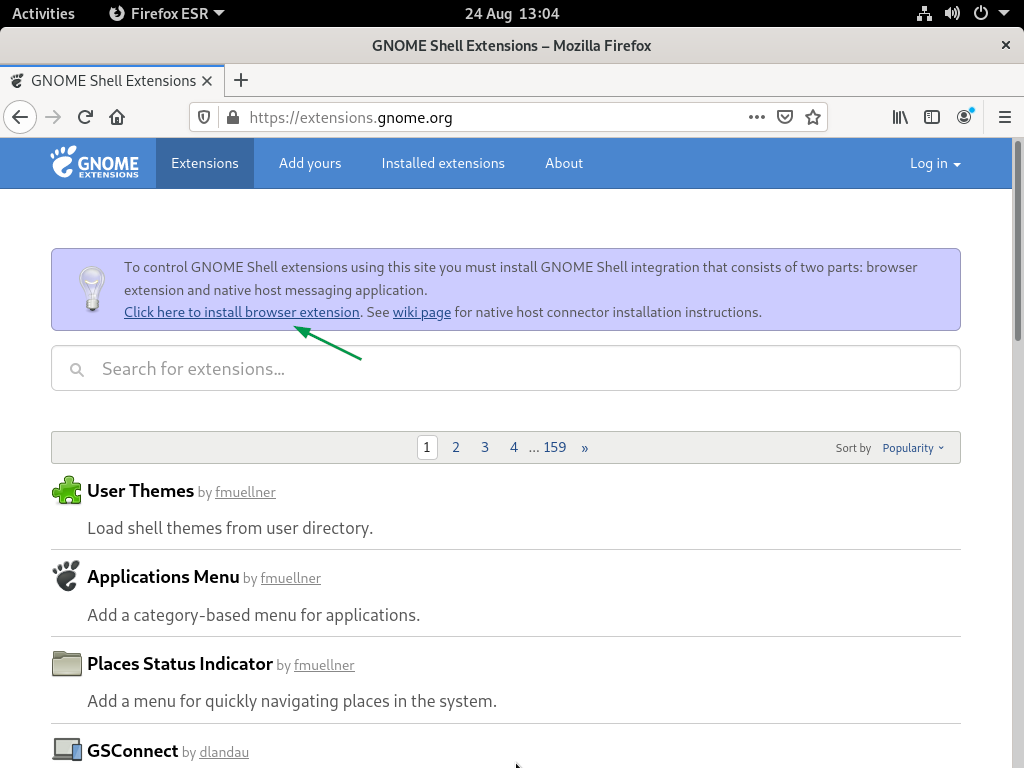Open Firefox account icon
1024x768 pixels.
[964, 118]
